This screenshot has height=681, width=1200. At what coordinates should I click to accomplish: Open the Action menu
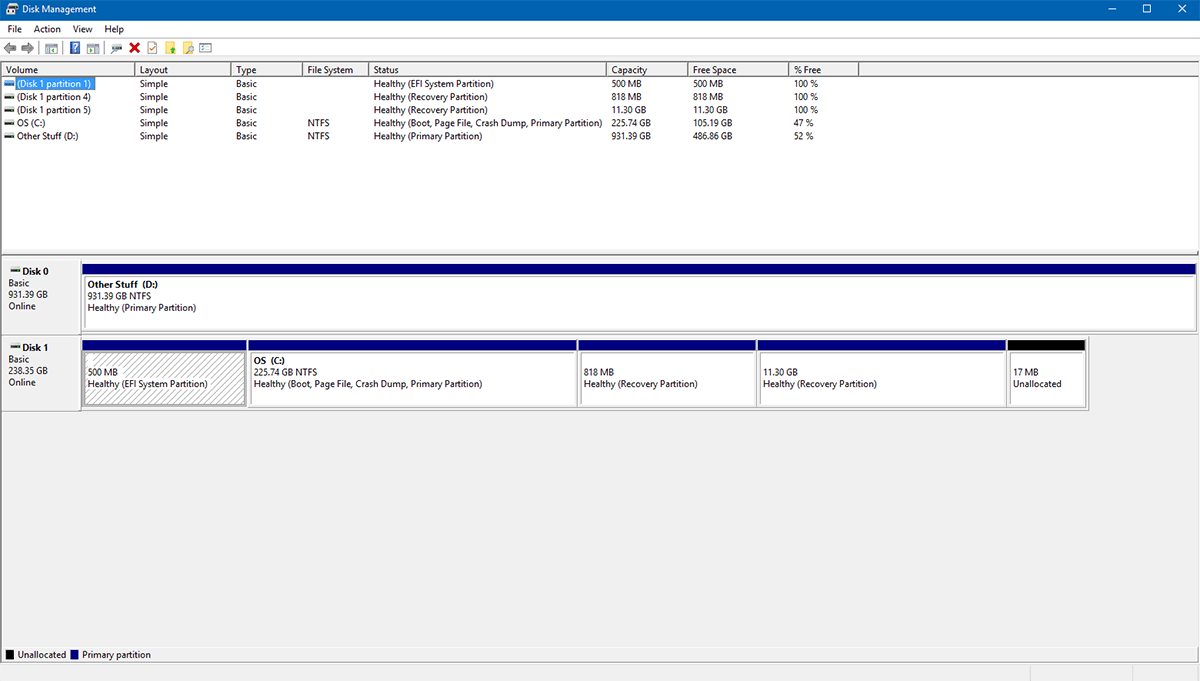(x=47, y=29)
